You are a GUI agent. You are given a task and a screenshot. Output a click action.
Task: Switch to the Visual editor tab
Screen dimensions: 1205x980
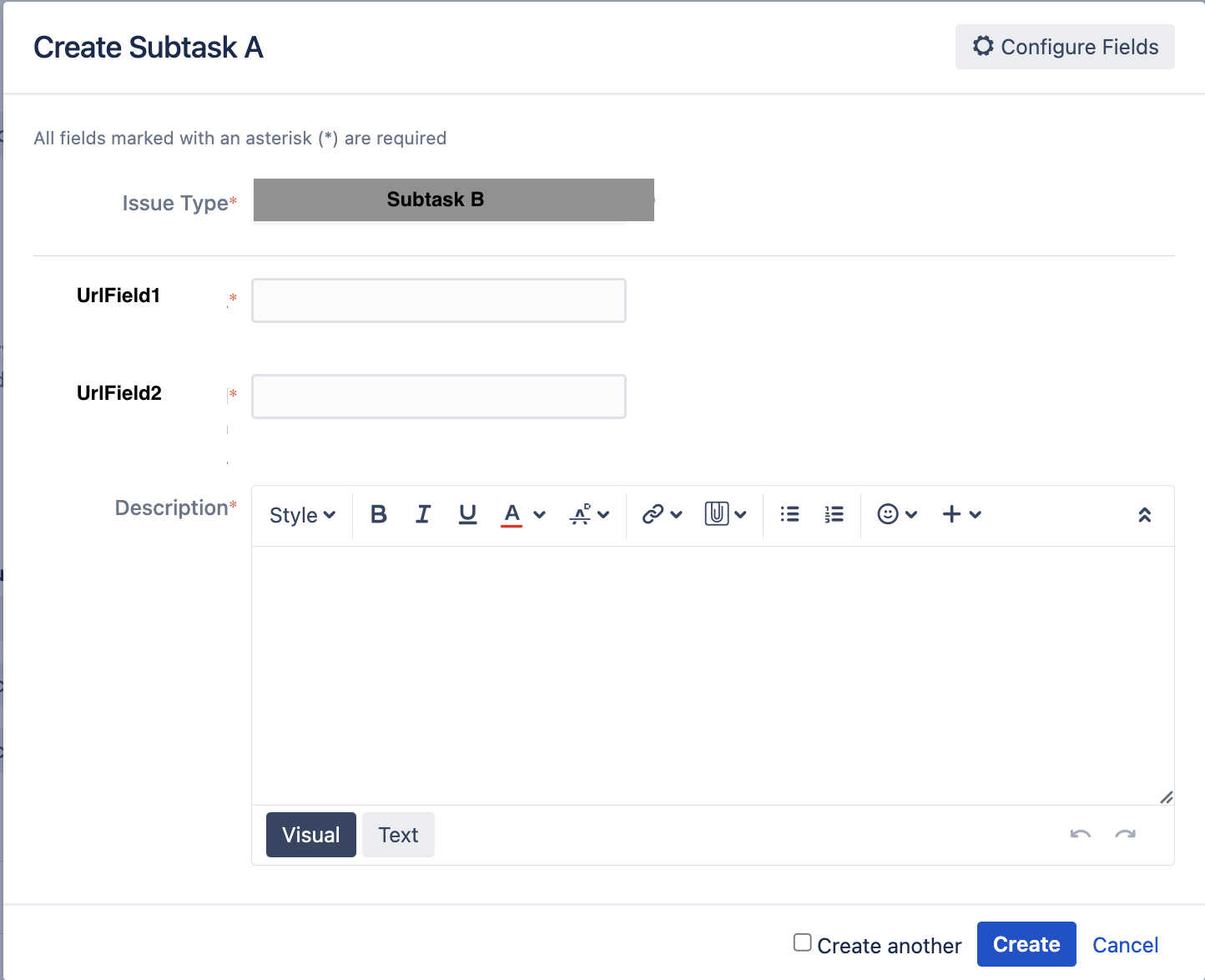[x=311, y=835]
